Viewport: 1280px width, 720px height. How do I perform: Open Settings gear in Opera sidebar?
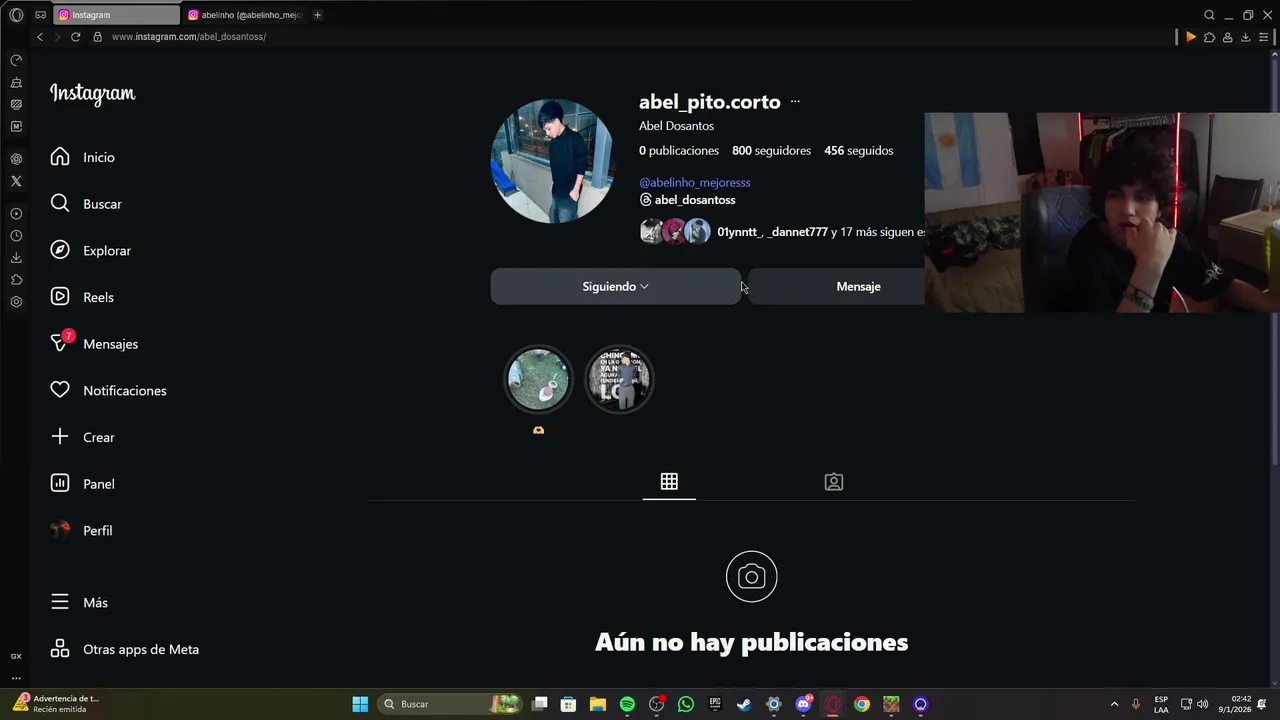pos(16,302)
